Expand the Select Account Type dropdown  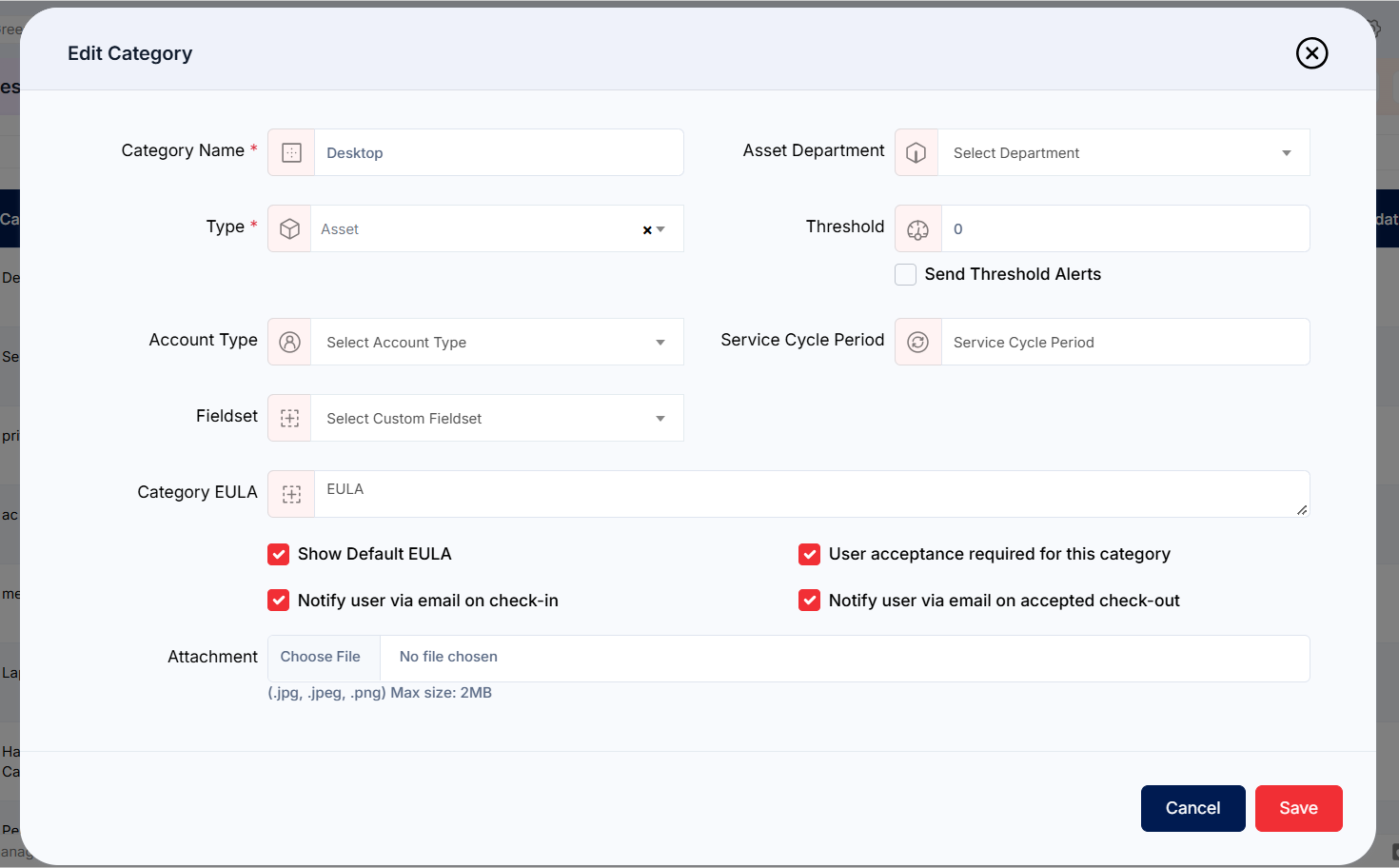tap(497, 342)
